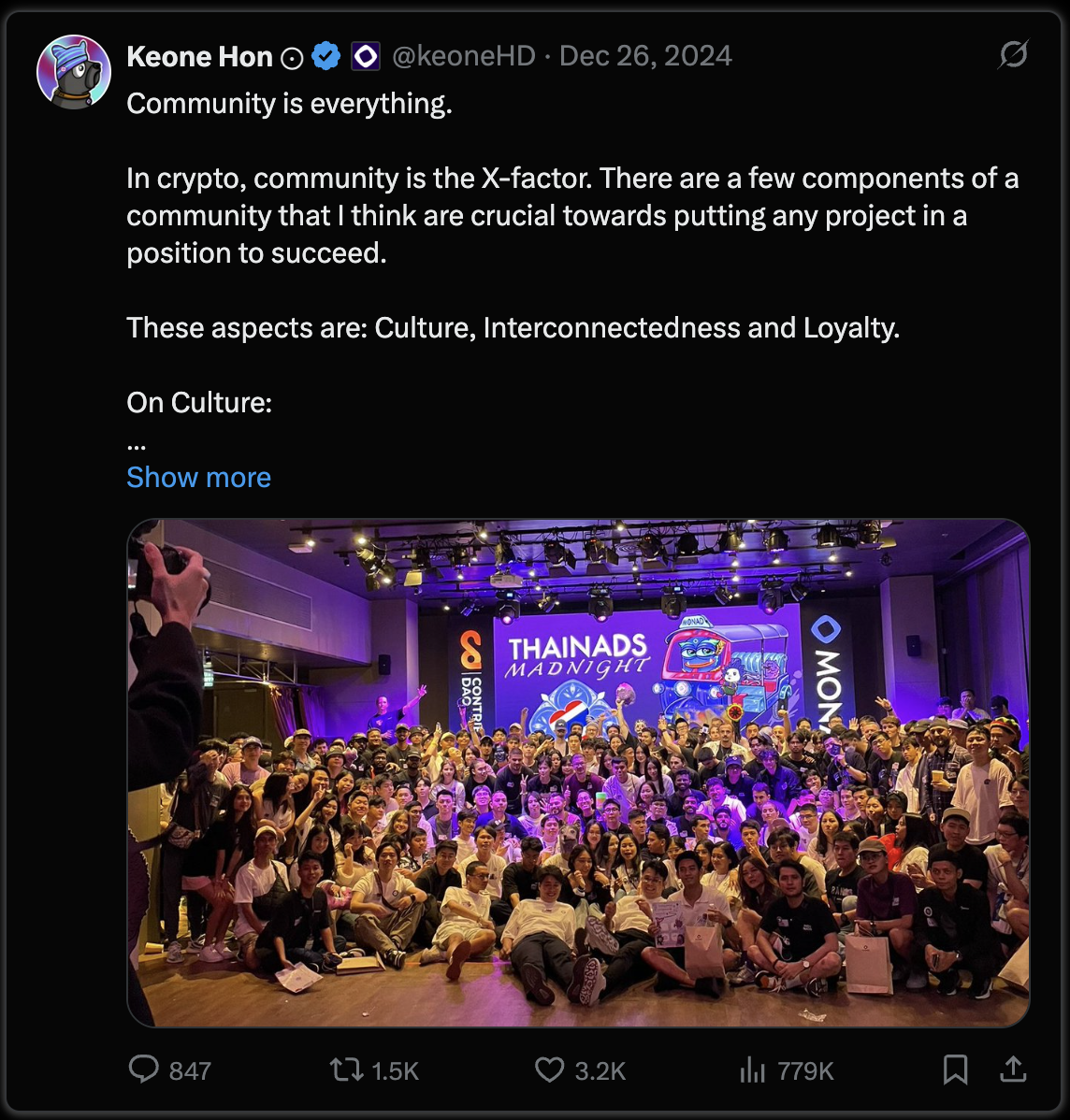
Task: Click the reply speech bubble icon
Action: pos(144,1070)
